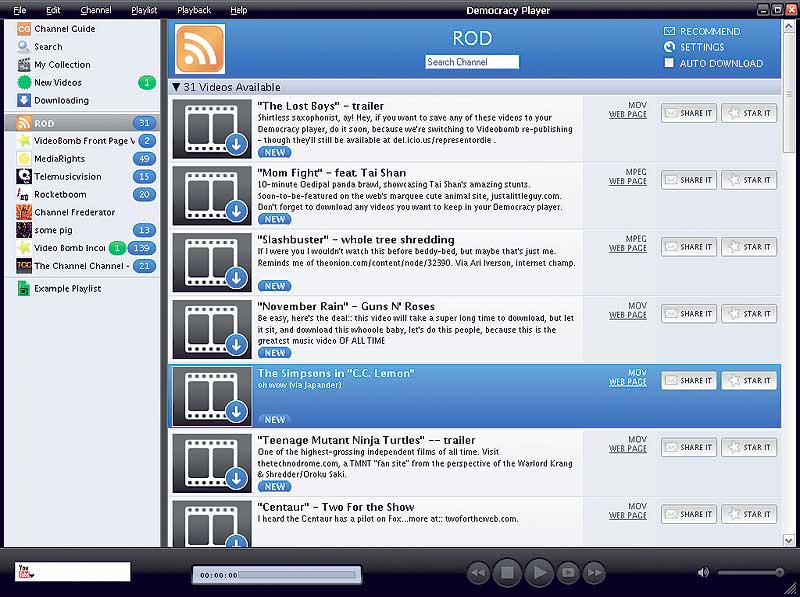800x597 pixels.
Task: Click the YouTube logo box at bottom left
Action: coord(72,572)
